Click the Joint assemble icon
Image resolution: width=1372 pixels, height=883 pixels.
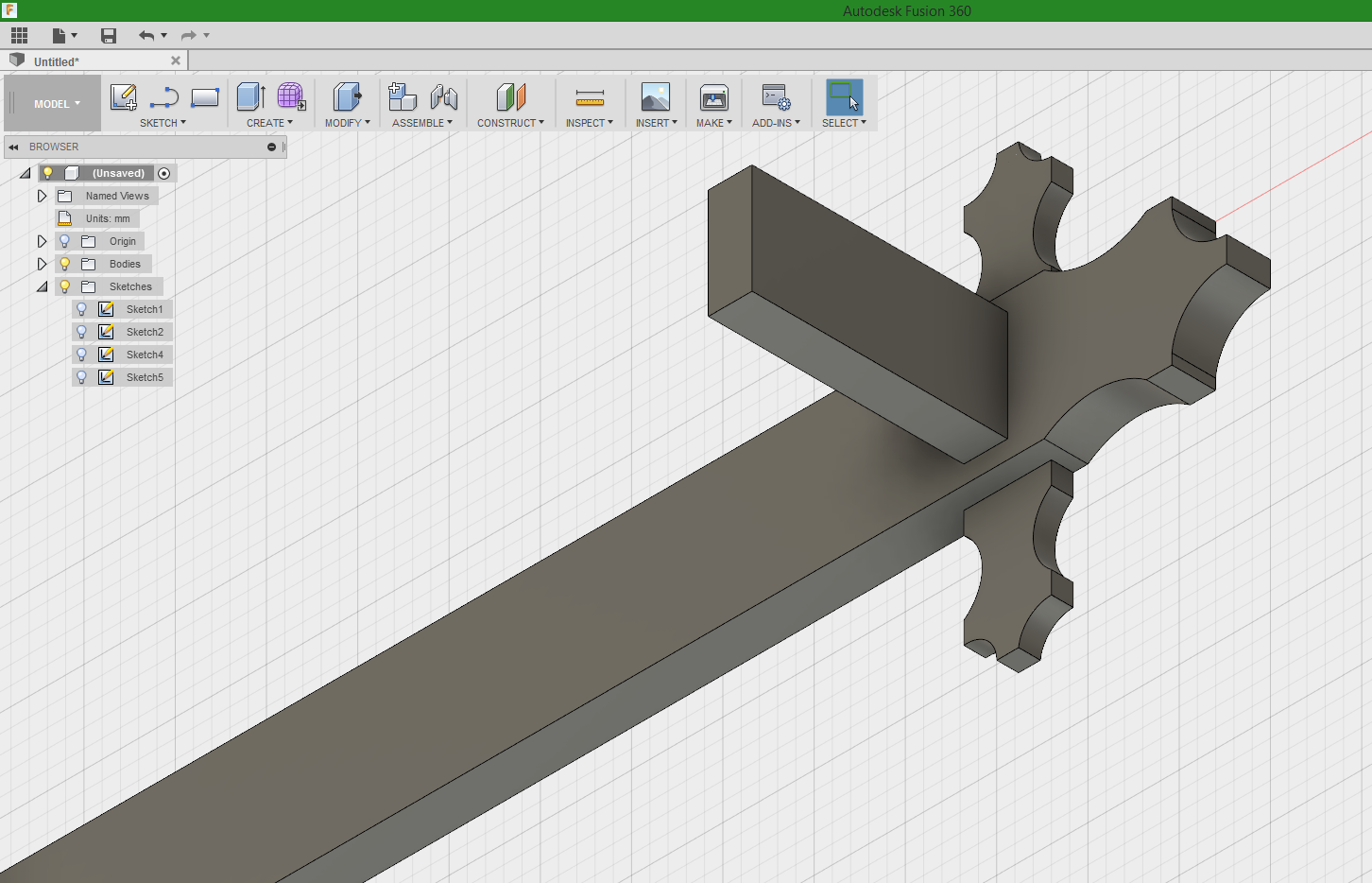click(x=444, y=97)
